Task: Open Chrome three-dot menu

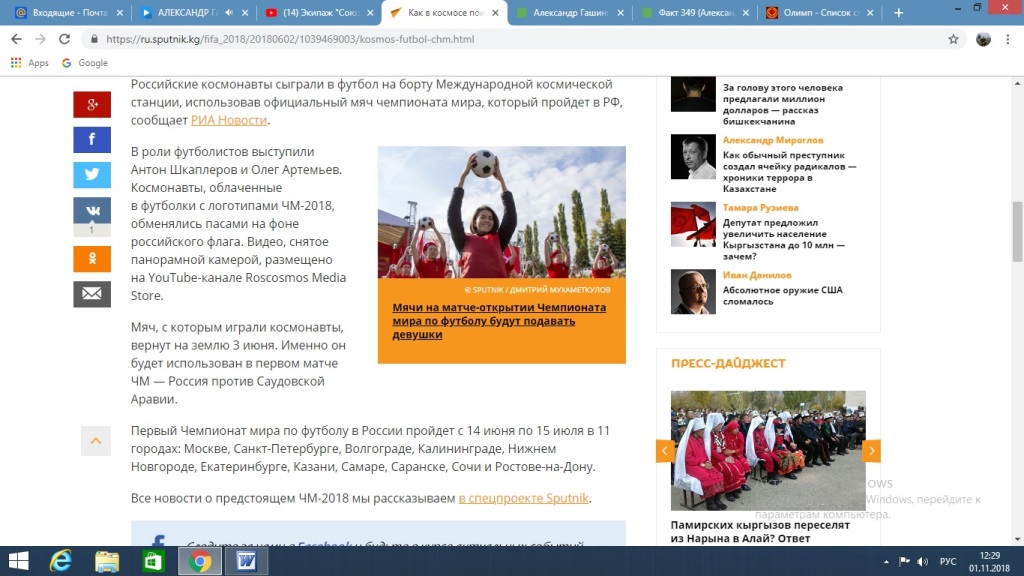Action: (1008, 39)
